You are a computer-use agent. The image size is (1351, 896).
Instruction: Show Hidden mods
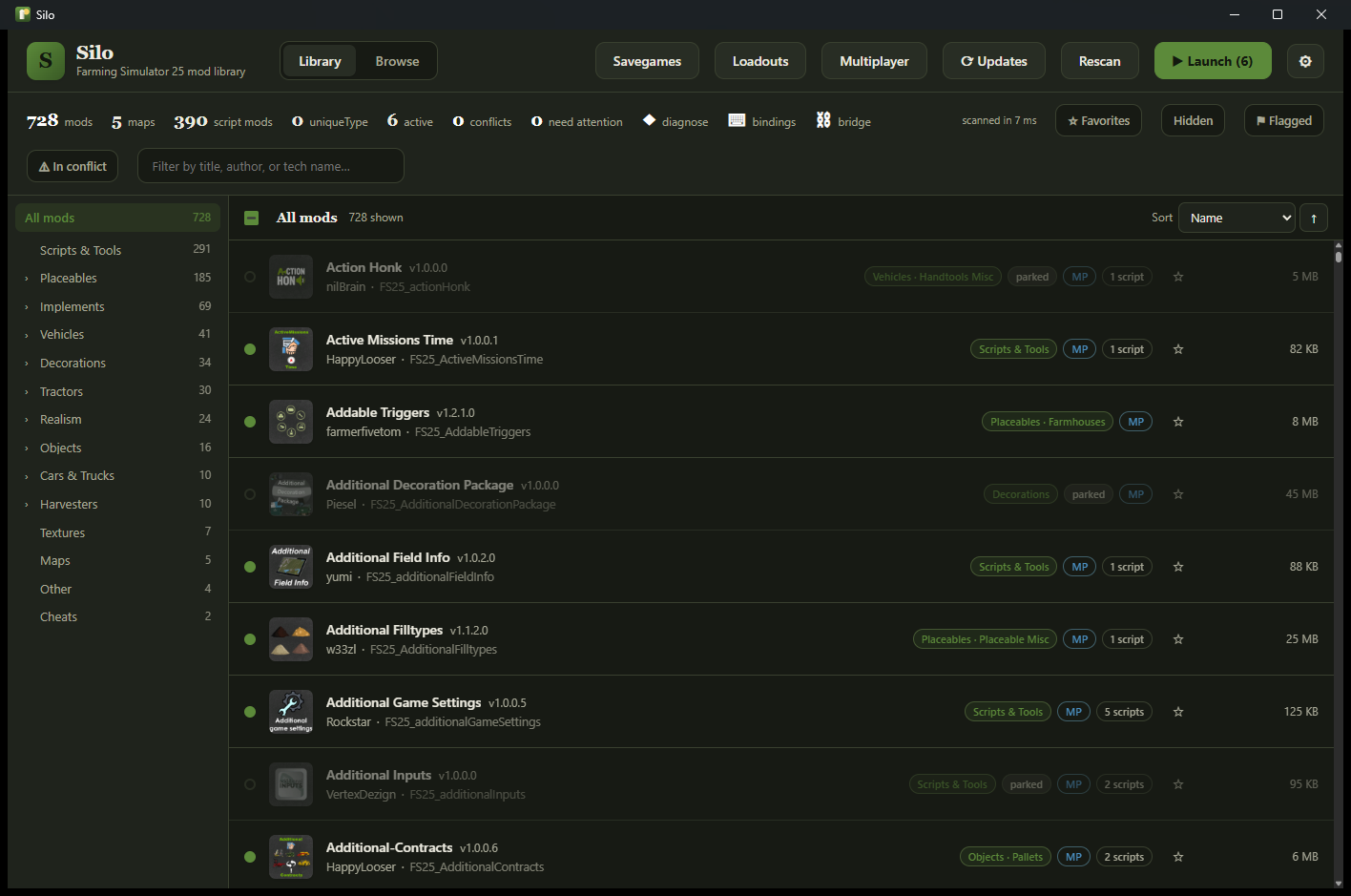1193,120
